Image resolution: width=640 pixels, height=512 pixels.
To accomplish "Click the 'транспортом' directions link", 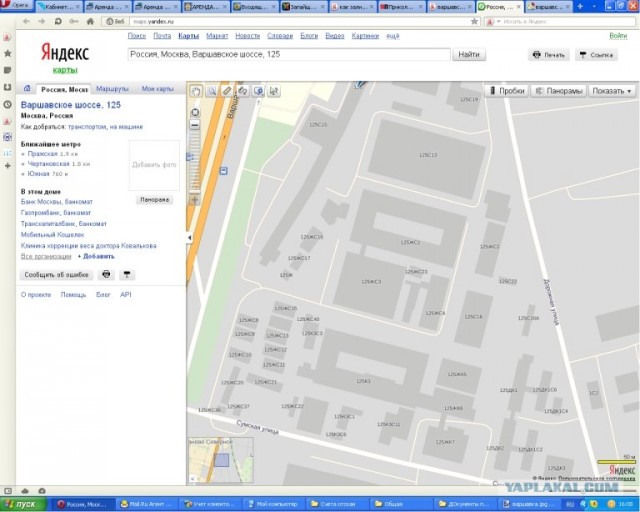I will (x=87, y=127).
